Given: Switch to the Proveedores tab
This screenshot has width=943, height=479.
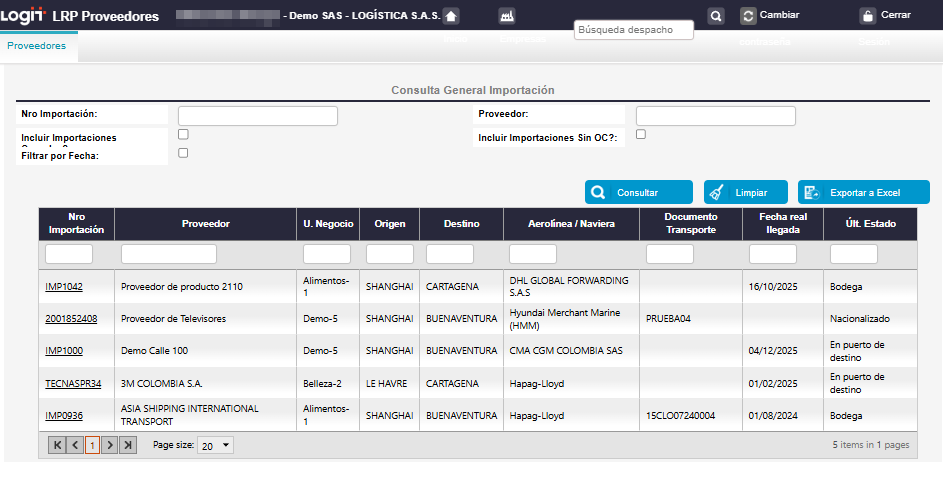Looking at the screenshot, I should coord(36,46).
